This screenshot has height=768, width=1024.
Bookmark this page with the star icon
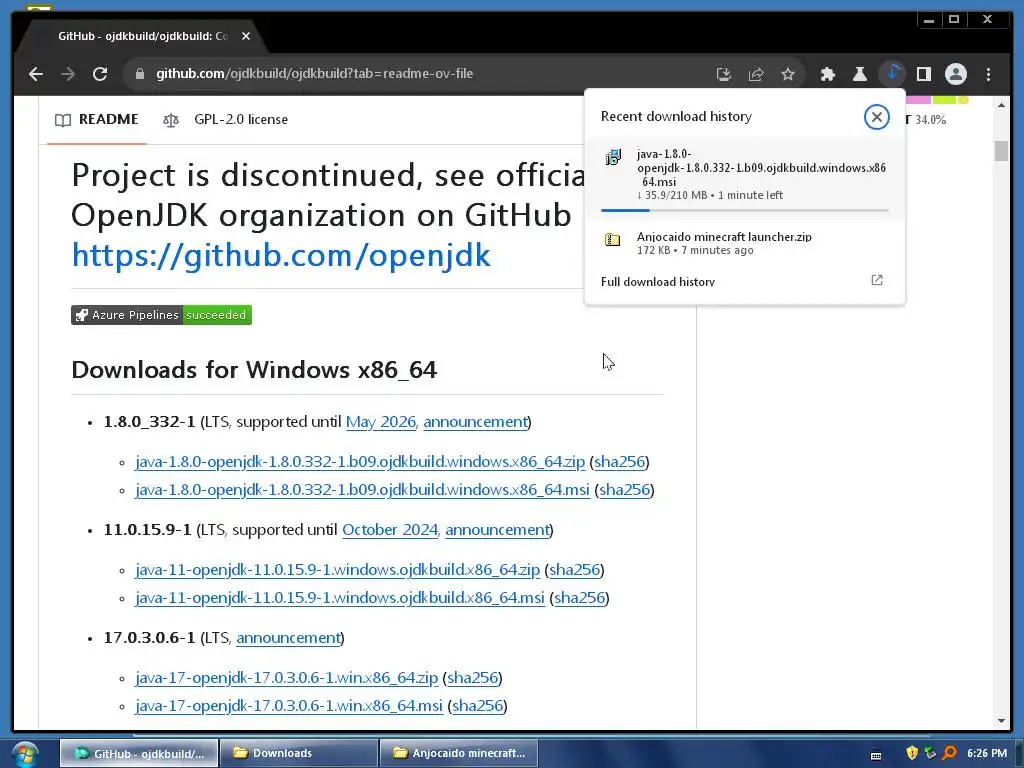coord(788,74)
